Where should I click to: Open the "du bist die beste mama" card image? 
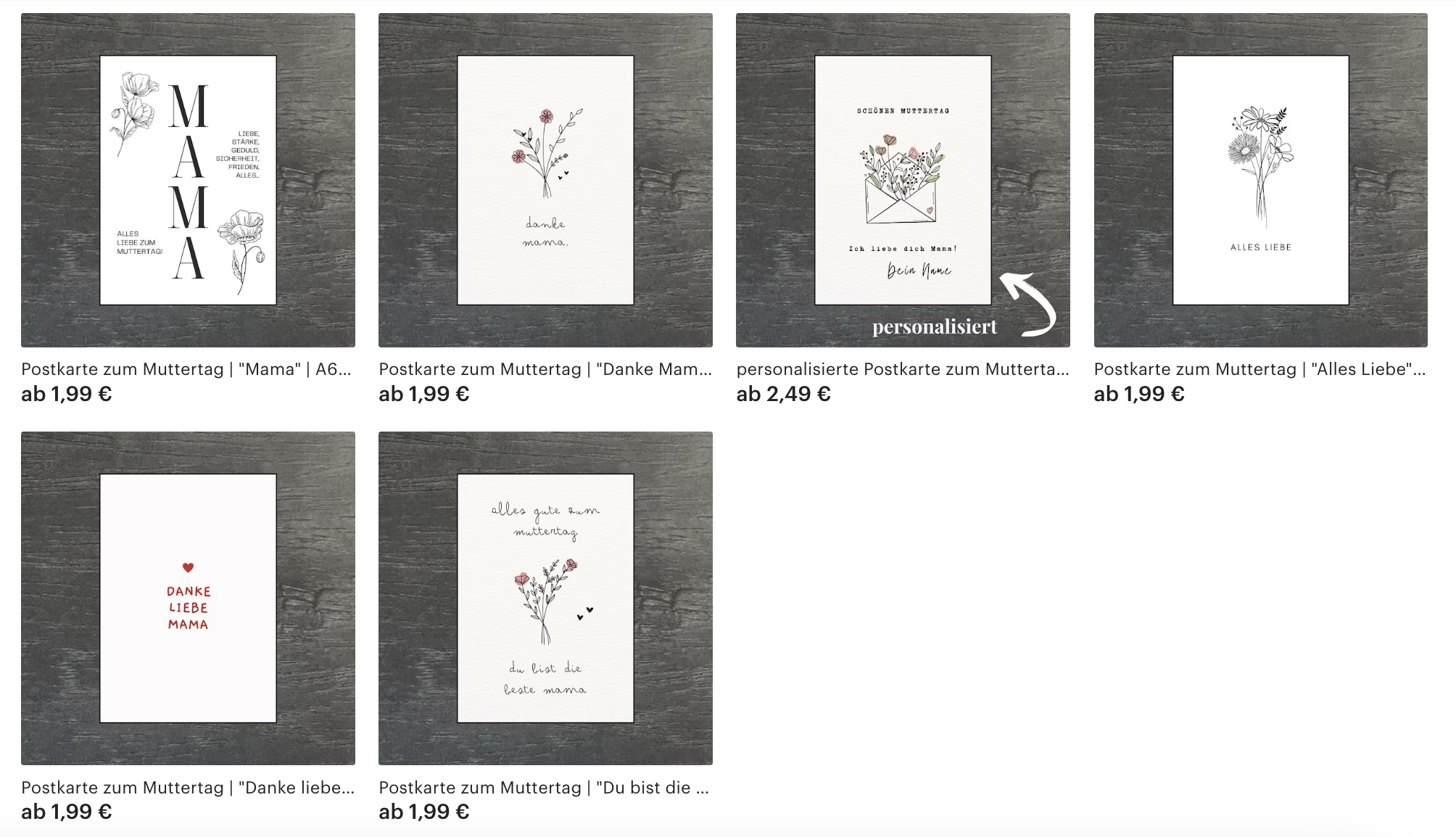(x=545, y=598)
